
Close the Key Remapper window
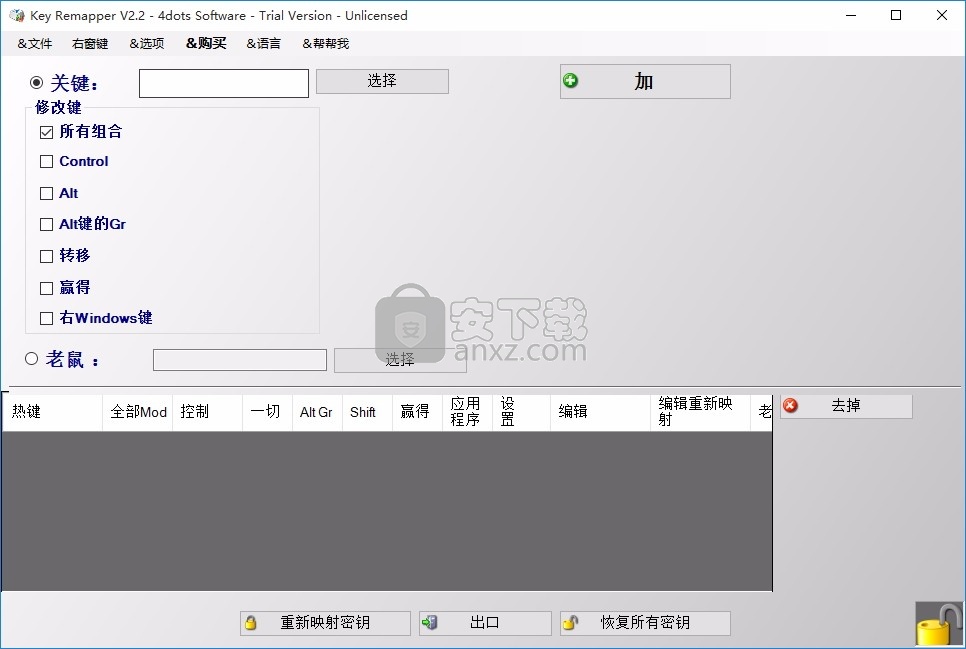click(942, 15)
